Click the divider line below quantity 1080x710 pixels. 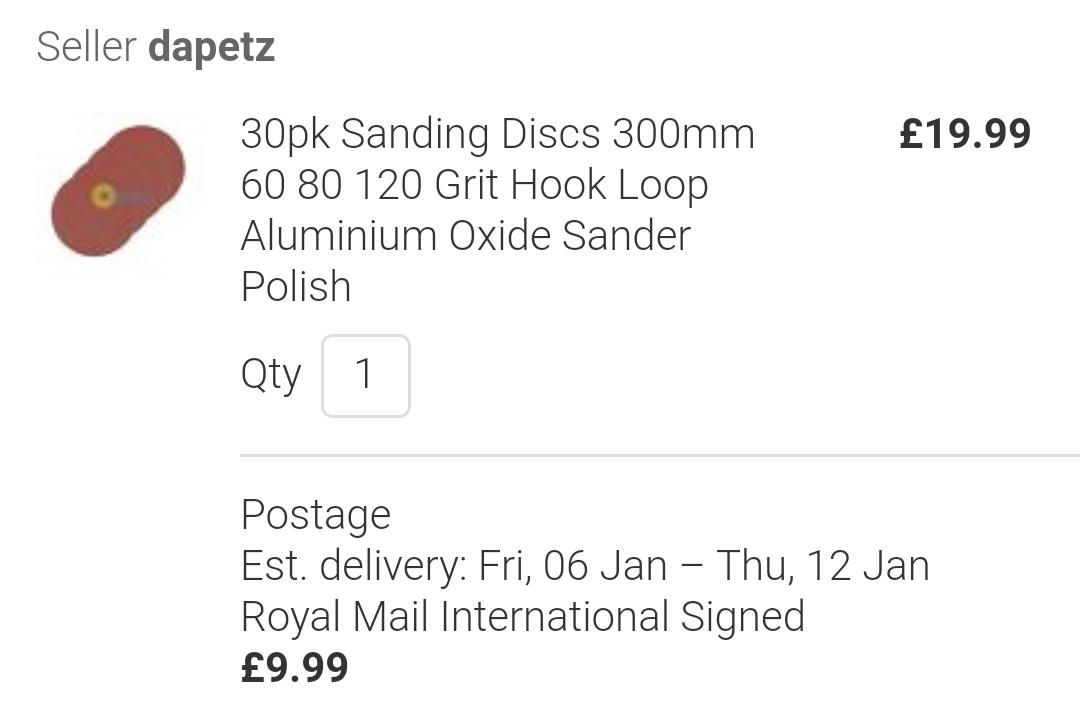click(660, 455)
